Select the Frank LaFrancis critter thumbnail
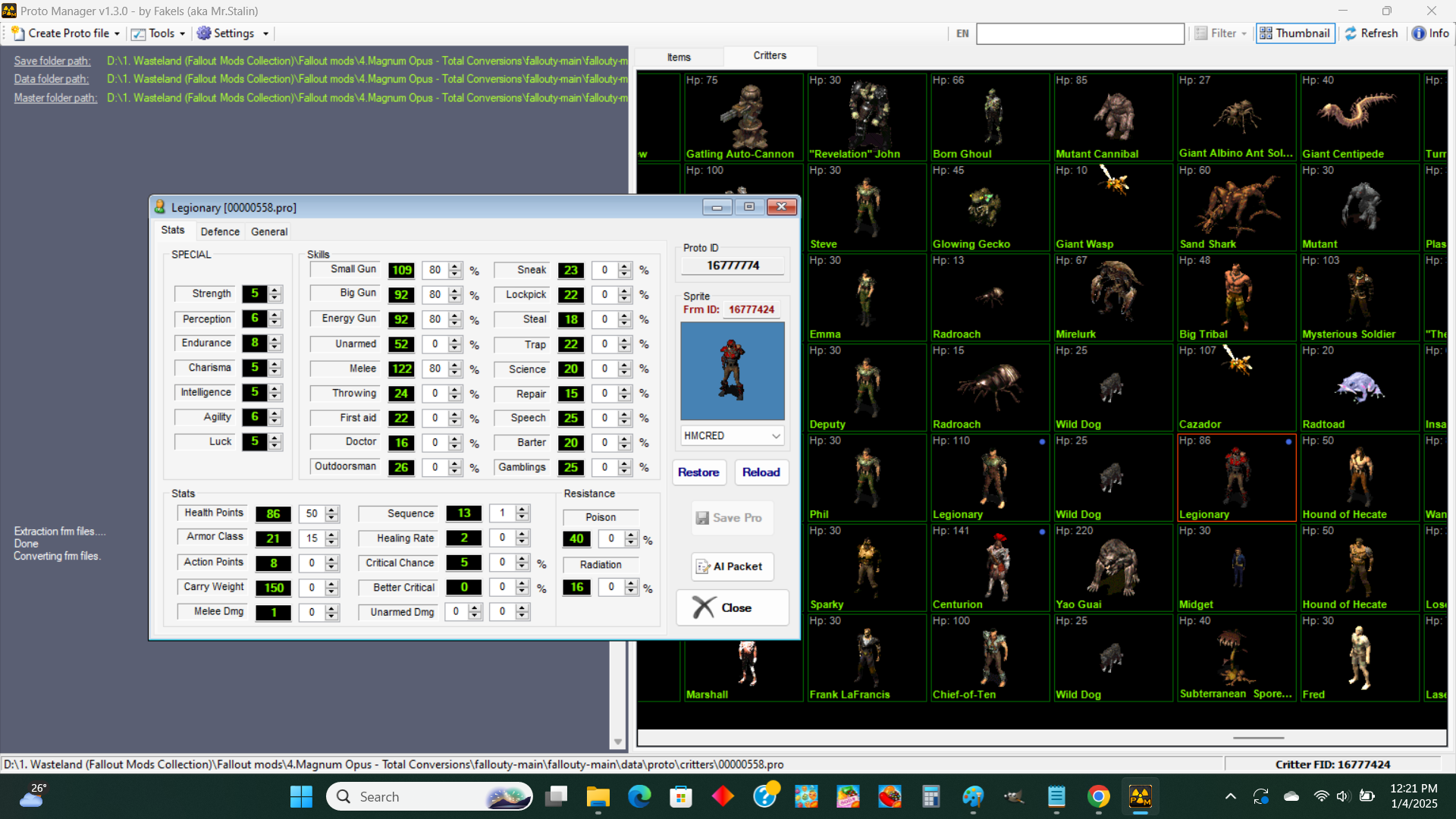 [x=866, y=658]
